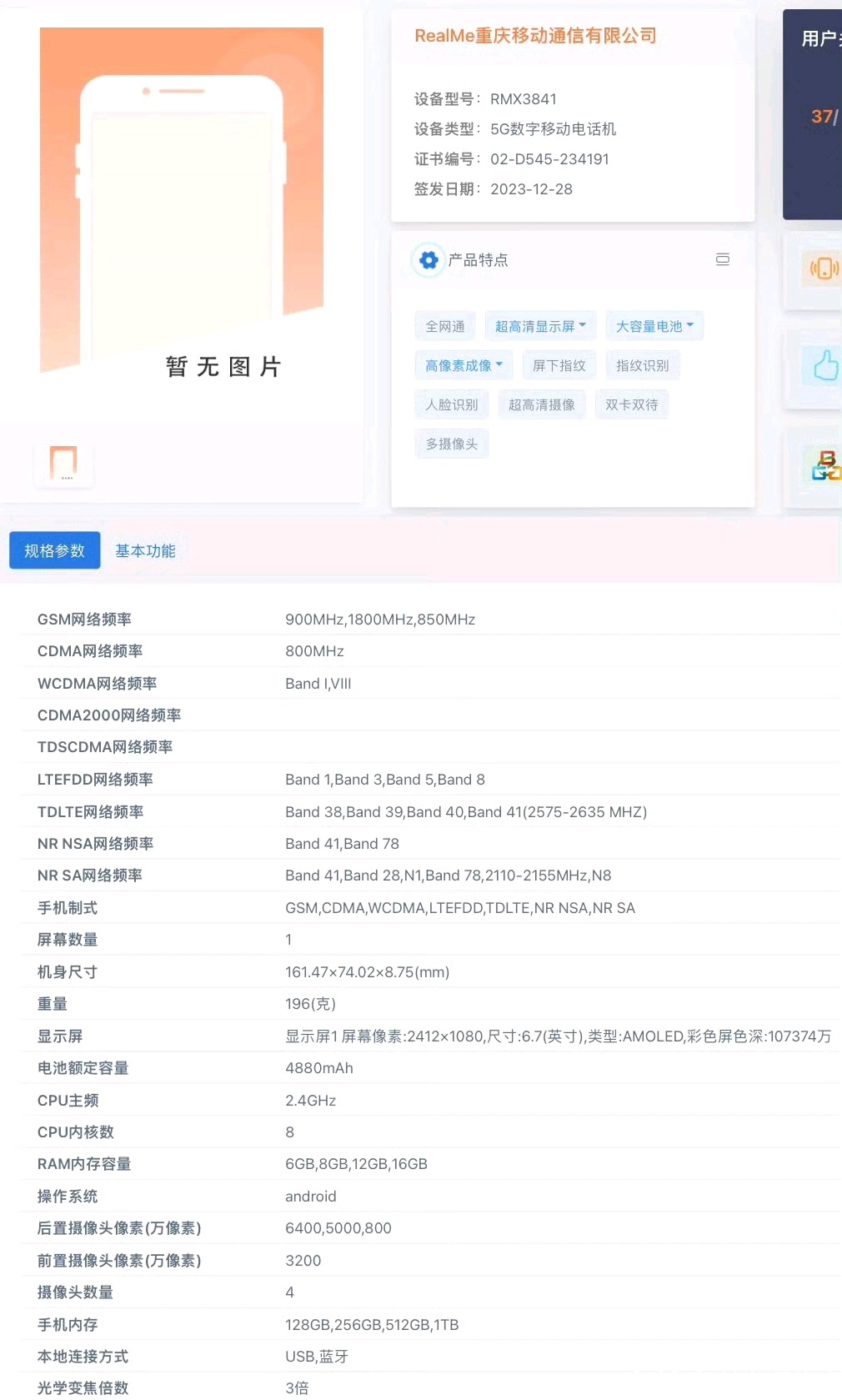Viewport: 842px width, 1400px height.
Task: Click the certificate number 02-D545-234191
Action: pos(549,159)
